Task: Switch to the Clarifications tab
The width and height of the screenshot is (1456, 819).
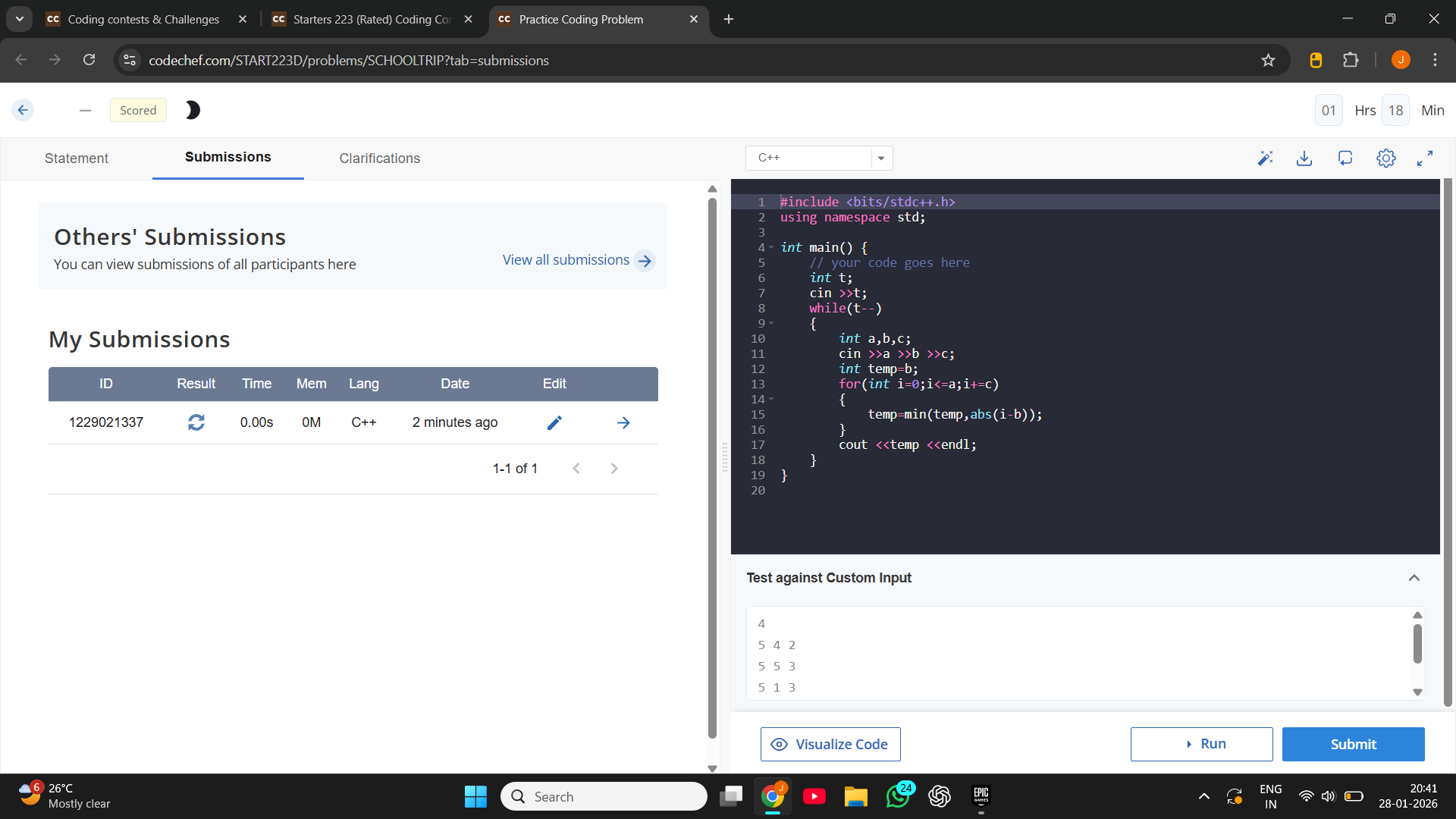Action: (379, 158)
